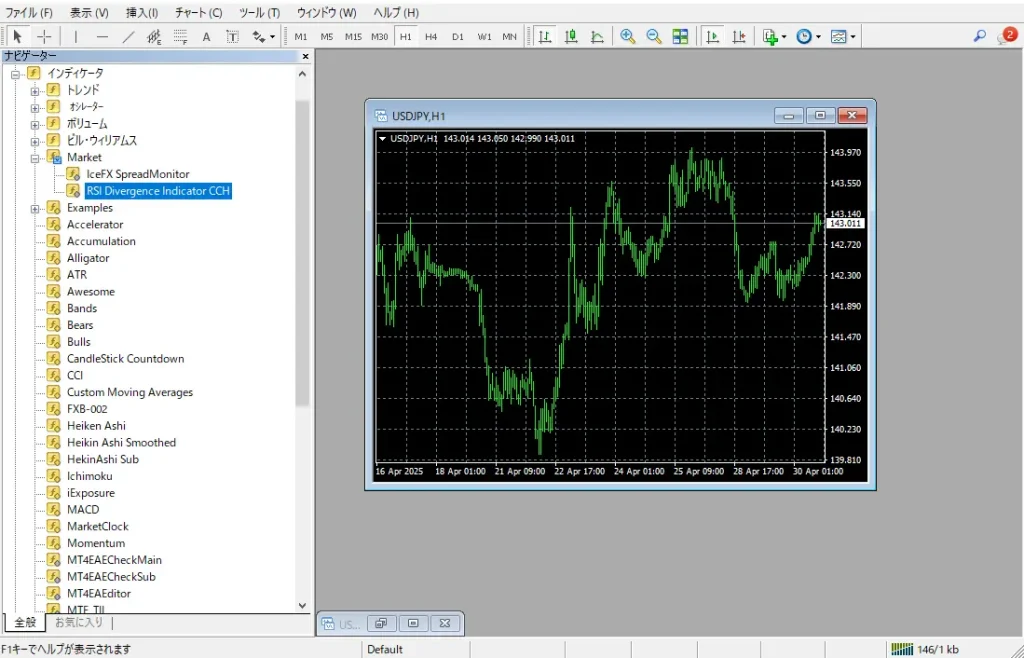Viewport: 1024px width, 658px height.
Task: Collapse the Market folder
Action: [x=35, y=158]
